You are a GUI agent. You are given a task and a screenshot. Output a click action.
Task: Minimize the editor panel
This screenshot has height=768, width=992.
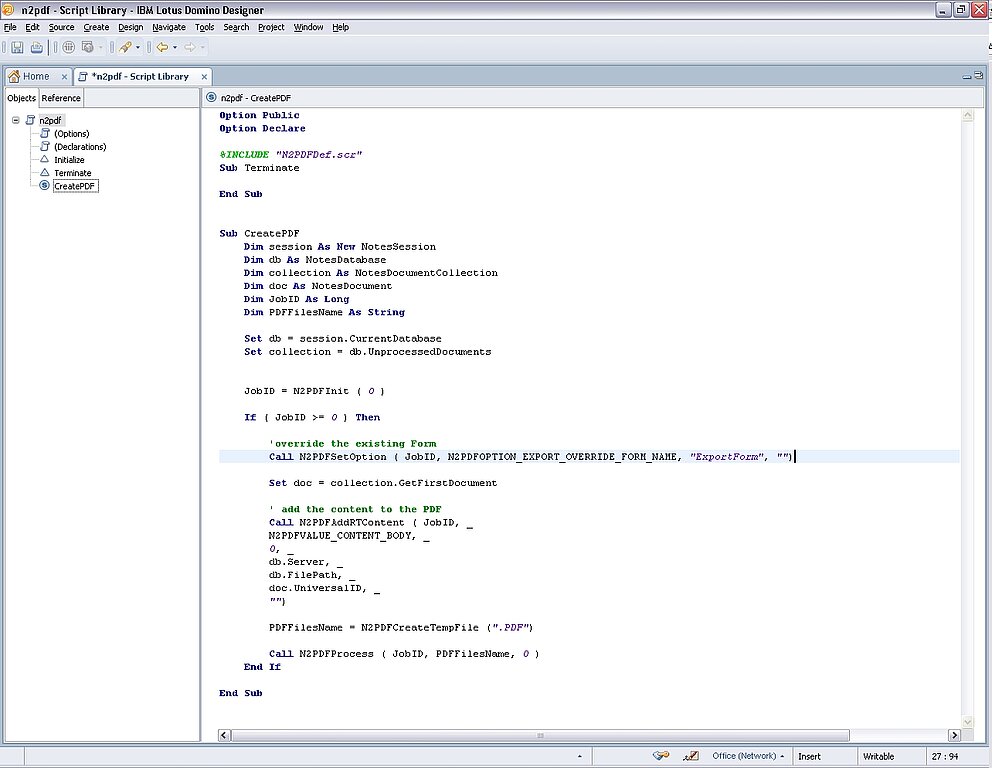point(967,77)
